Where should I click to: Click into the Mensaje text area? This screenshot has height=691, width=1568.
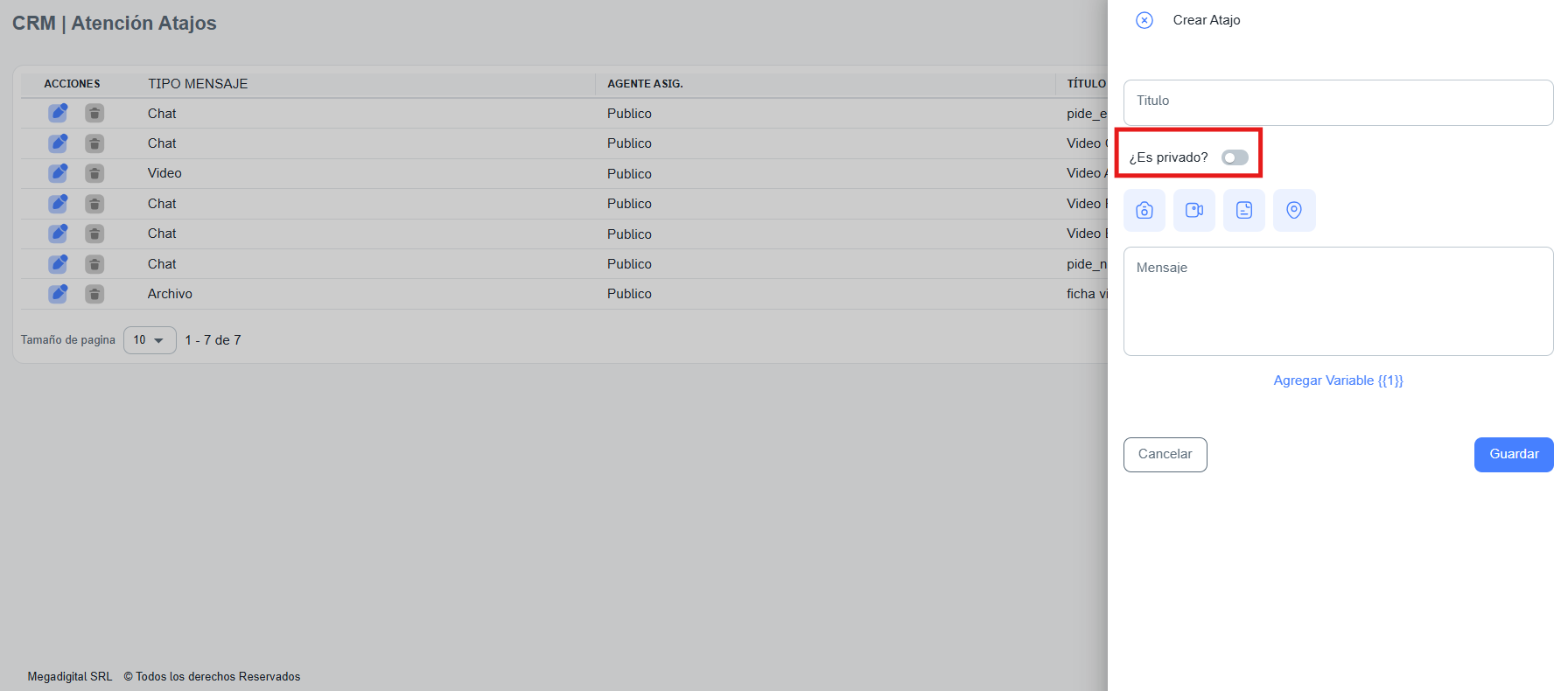(x=1338, y=301)
